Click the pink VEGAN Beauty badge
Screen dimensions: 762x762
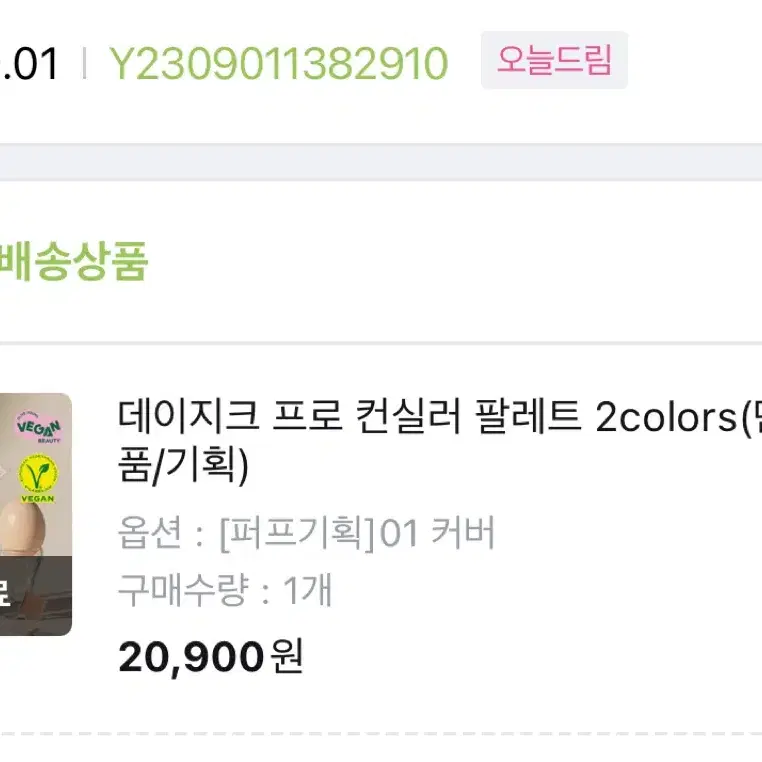pyautogui.click(x=38, y=426)
